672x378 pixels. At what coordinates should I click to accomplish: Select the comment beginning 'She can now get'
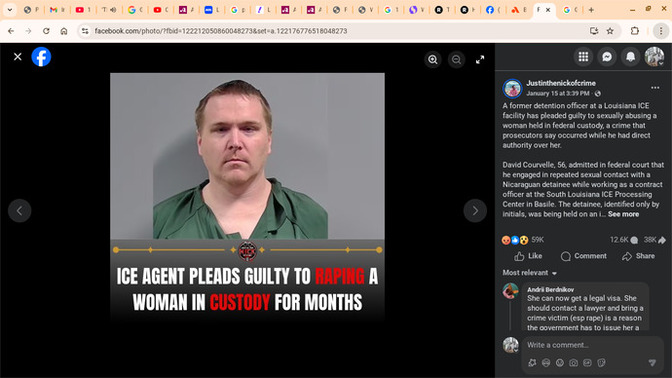click(585, 313)
